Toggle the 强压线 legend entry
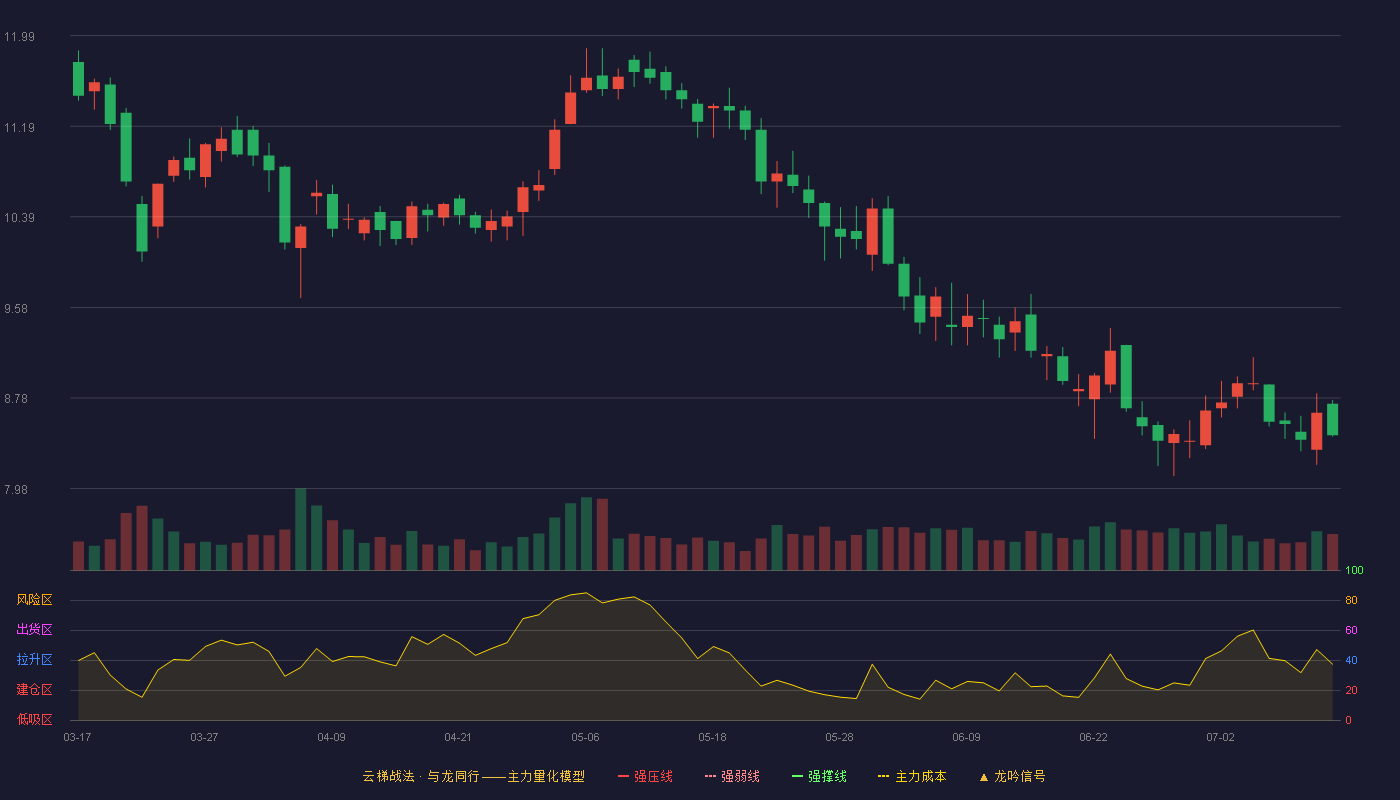Screen dimensions: 1400x800 645,776
